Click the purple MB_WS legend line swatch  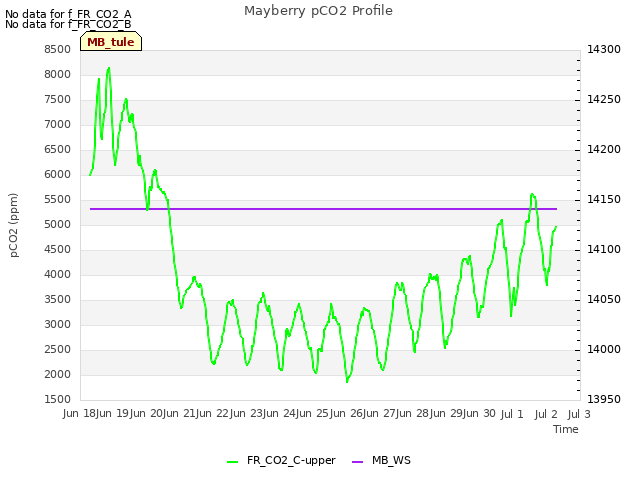(357, 462)
